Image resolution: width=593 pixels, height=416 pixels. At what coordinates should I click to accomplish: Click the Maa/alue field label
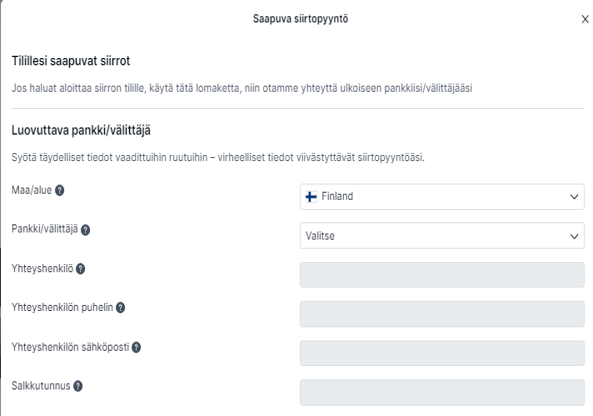coord(32,190)
